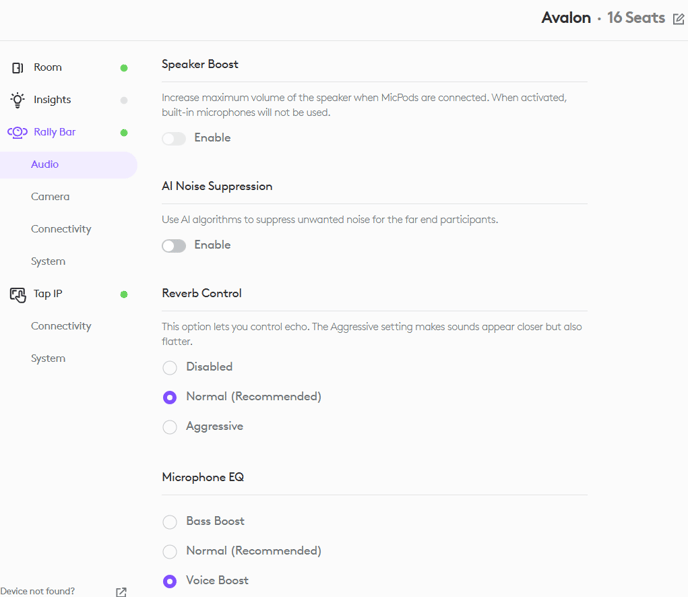Click the green status dot beside Tap IP
Image resolution: width=688 pixels, height=597 pixels.
124,294
